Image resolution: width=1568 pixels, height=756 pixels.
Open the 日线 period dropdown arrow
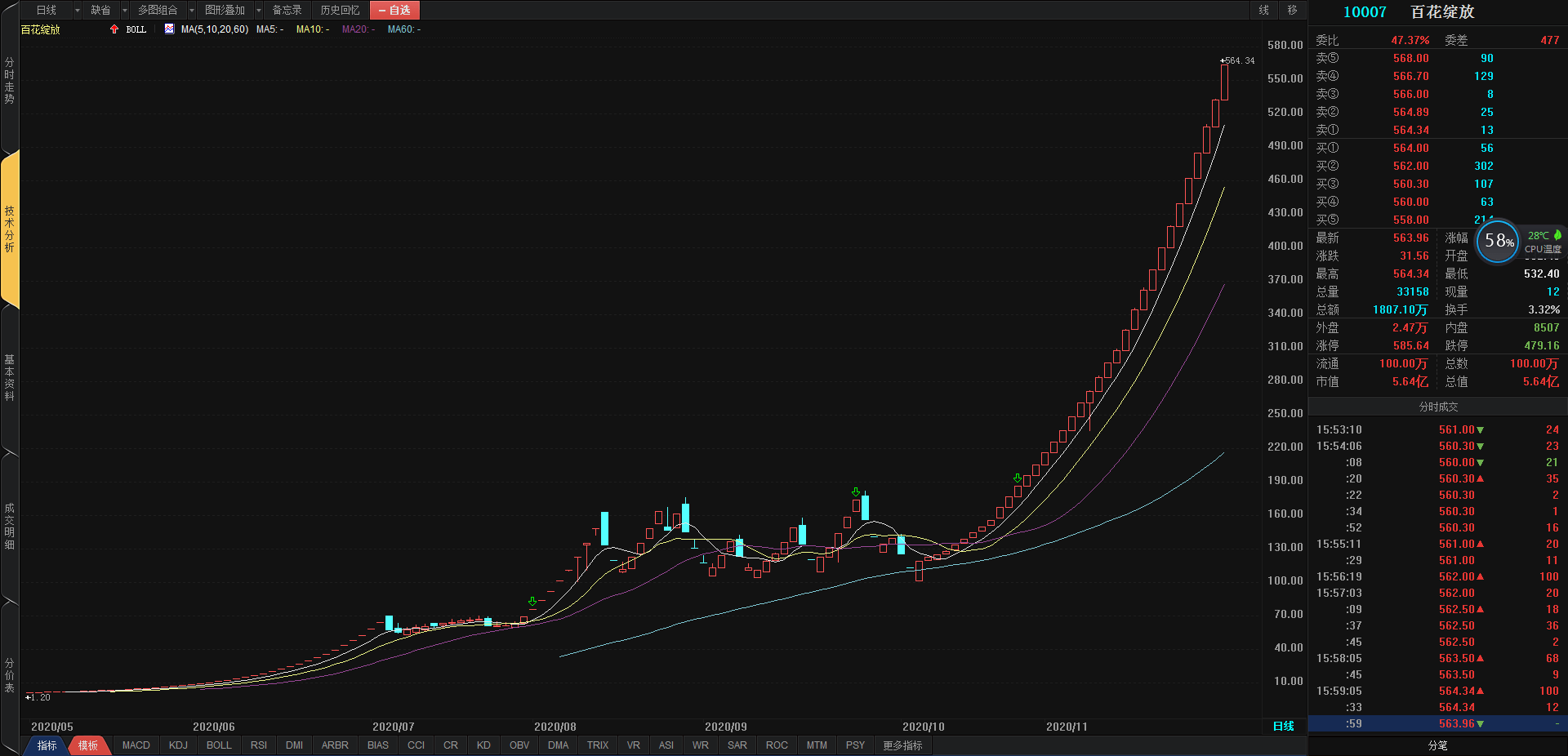pyautogui.click(x=78, y=11)
